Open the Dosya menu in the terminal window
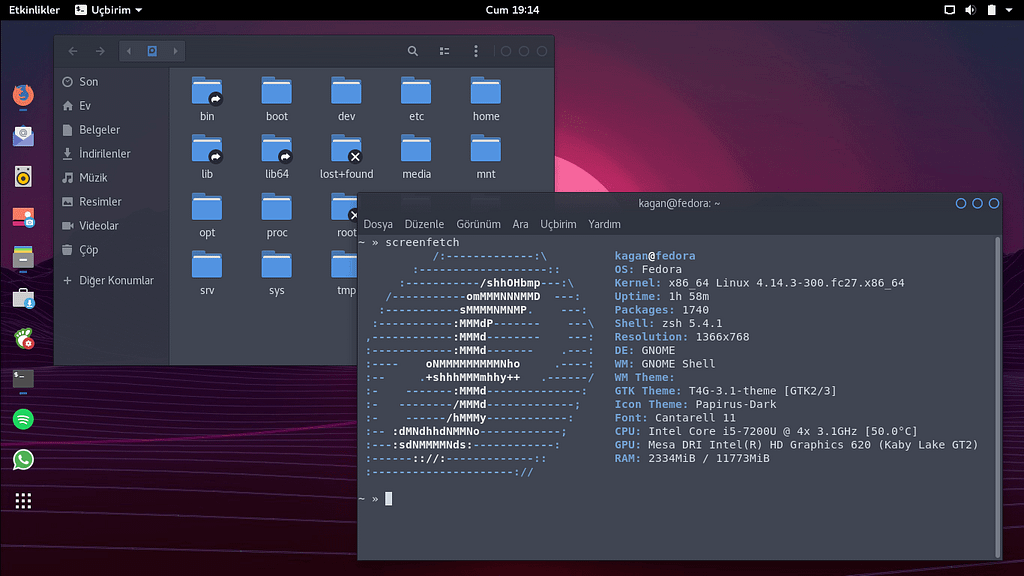1024x576 pixels. (378, 224)
